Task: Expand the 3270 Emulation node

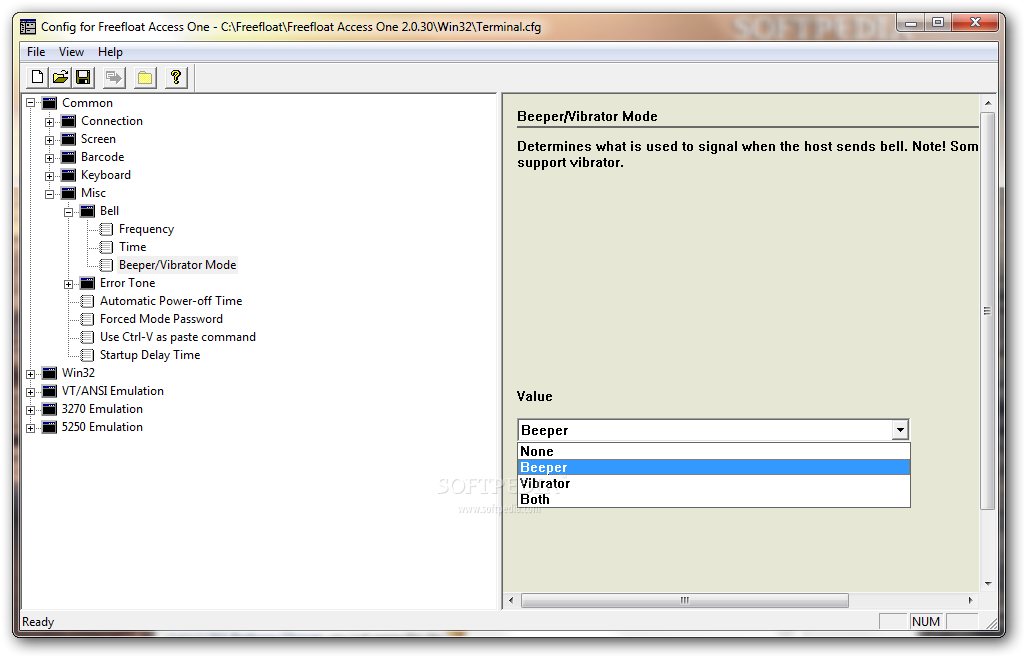Action: click(x=30, y=410)
